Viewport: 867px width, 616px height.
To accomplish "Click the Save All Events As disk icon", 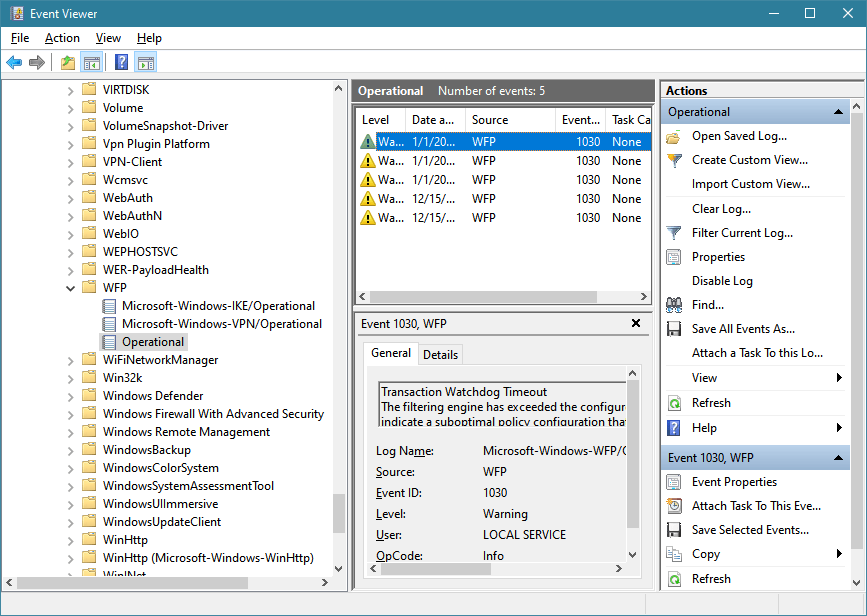I will click(674, 329).
